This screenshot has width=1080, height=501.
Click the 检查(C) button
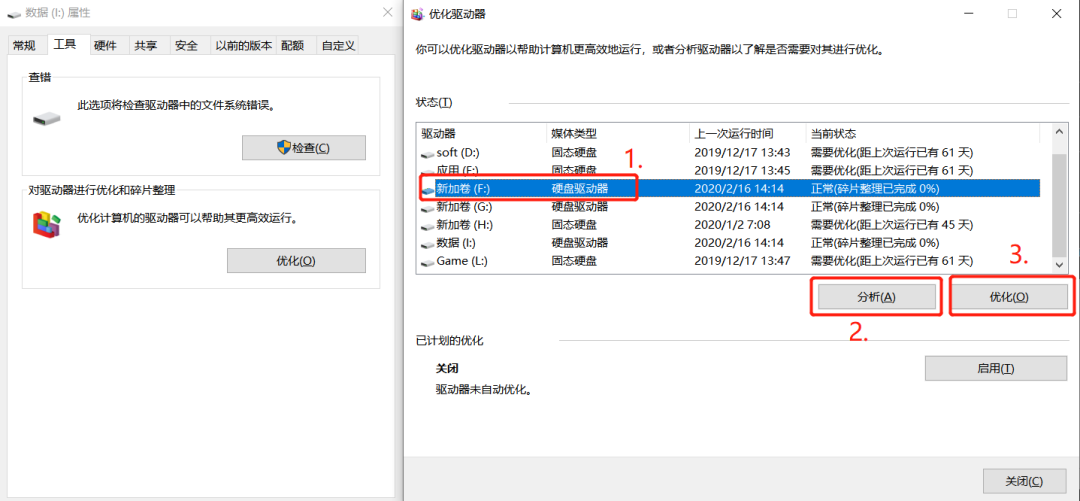304,147
